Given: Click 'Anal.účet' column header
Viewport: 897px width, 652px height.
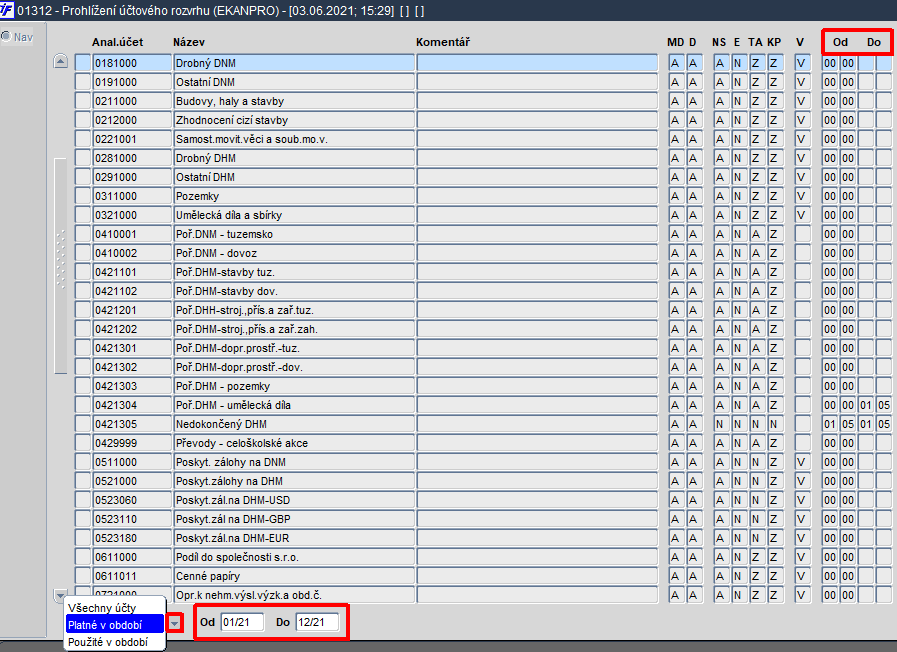Looking at the screenshot, I should point(117,42).
